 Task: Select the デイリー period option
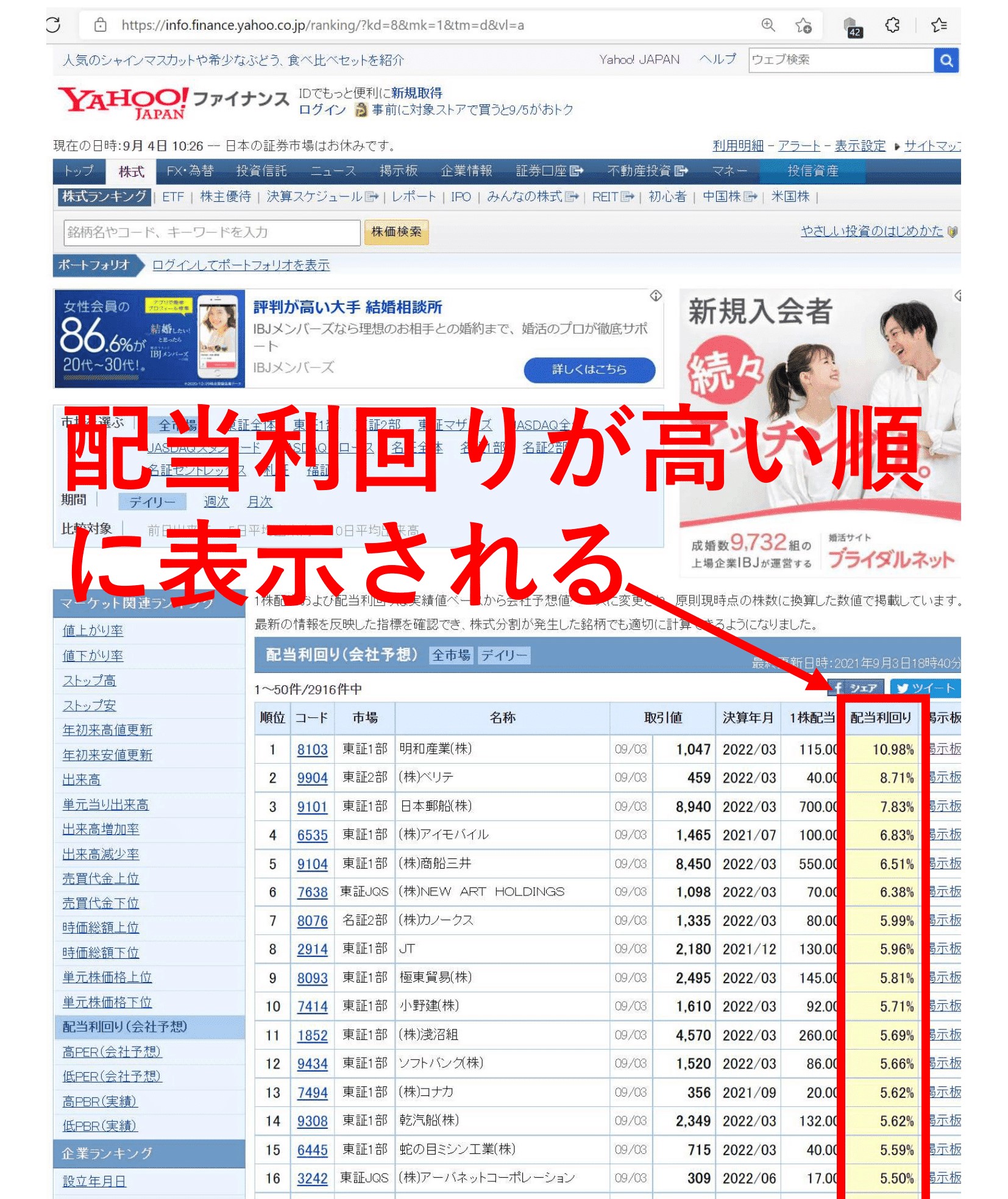[152, 502]
